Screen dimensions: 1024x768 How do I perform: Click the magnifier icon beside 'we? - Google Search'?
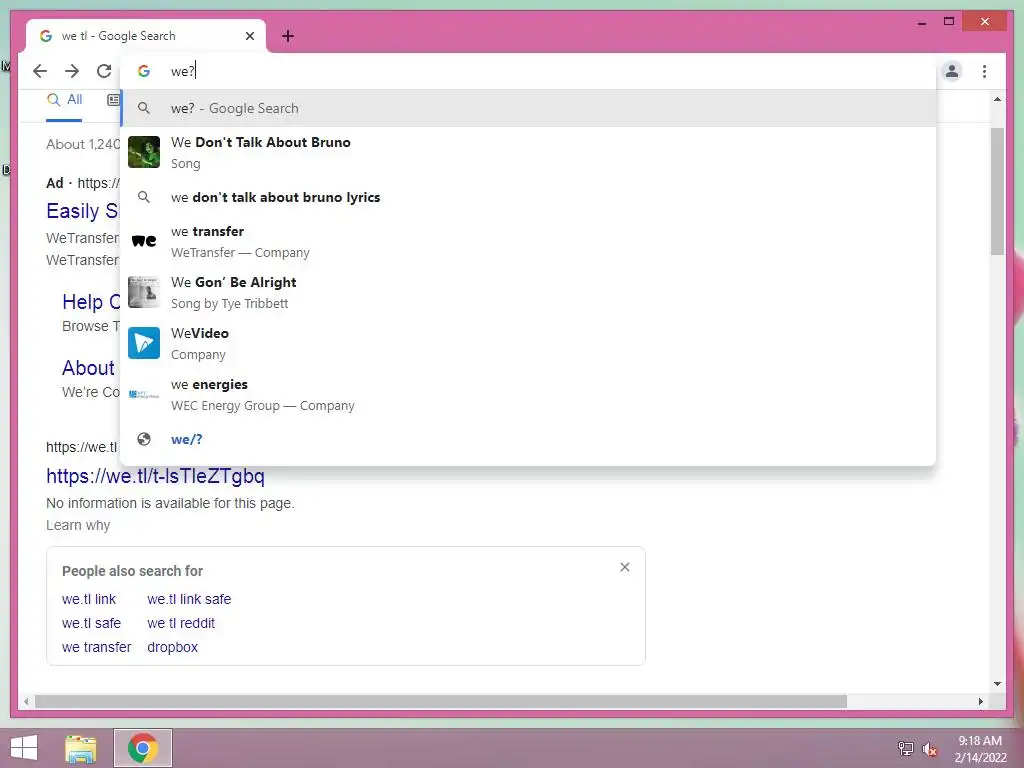click(144, 108)
